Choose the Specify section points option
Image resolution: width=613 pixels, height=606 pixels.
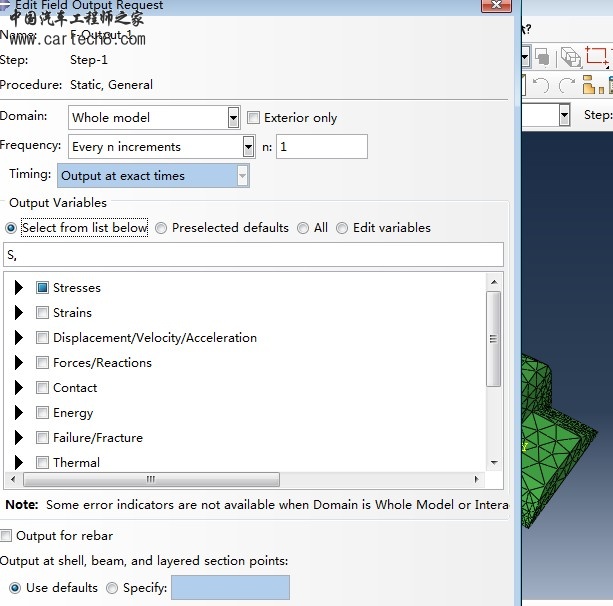tap(112, 588)
